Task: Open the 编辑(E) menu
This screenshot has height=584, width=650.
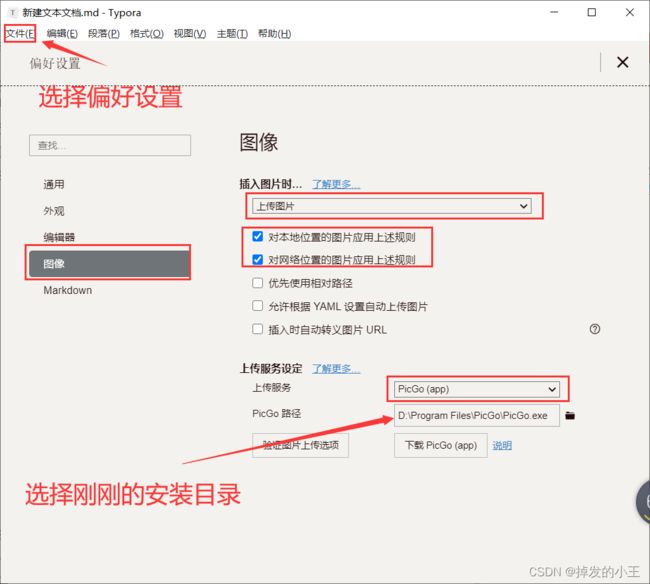Action: click(62, 34)
